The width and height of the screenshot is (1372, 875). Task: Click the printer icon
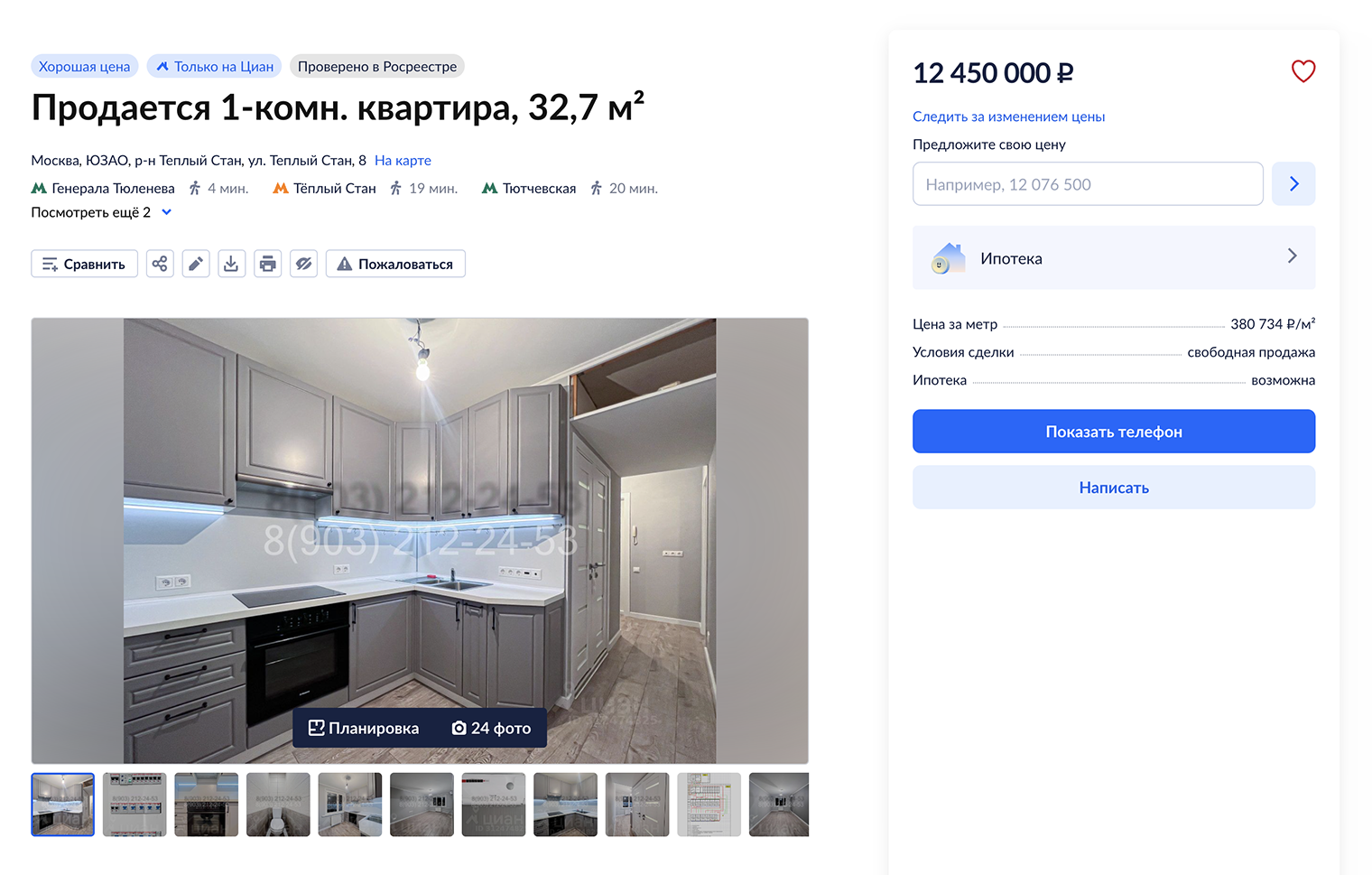268,264
